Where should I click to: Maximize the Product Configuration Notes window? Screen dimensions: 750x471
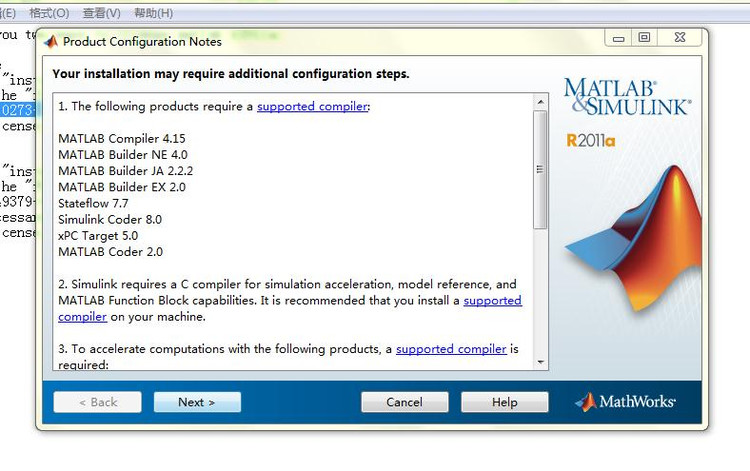click(x=644, y=38)
